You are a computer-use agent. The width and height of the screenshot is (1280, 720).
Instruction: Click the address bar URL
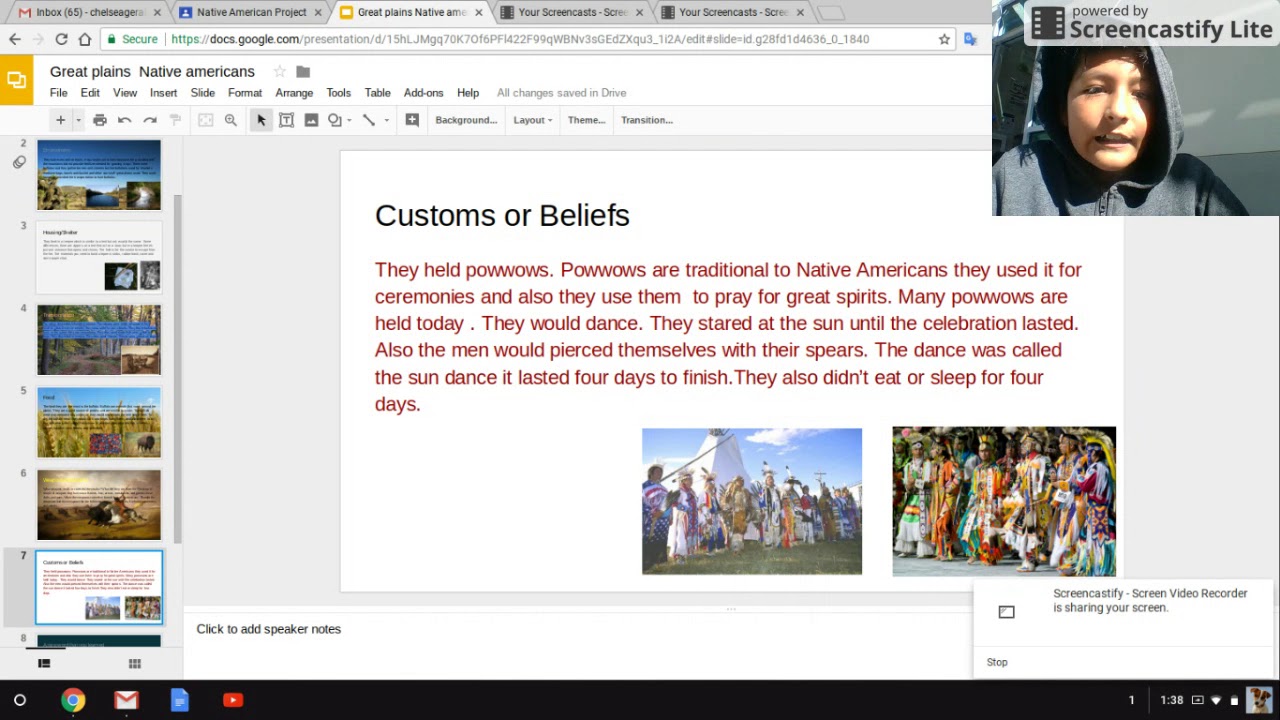(x=520, y=39)
